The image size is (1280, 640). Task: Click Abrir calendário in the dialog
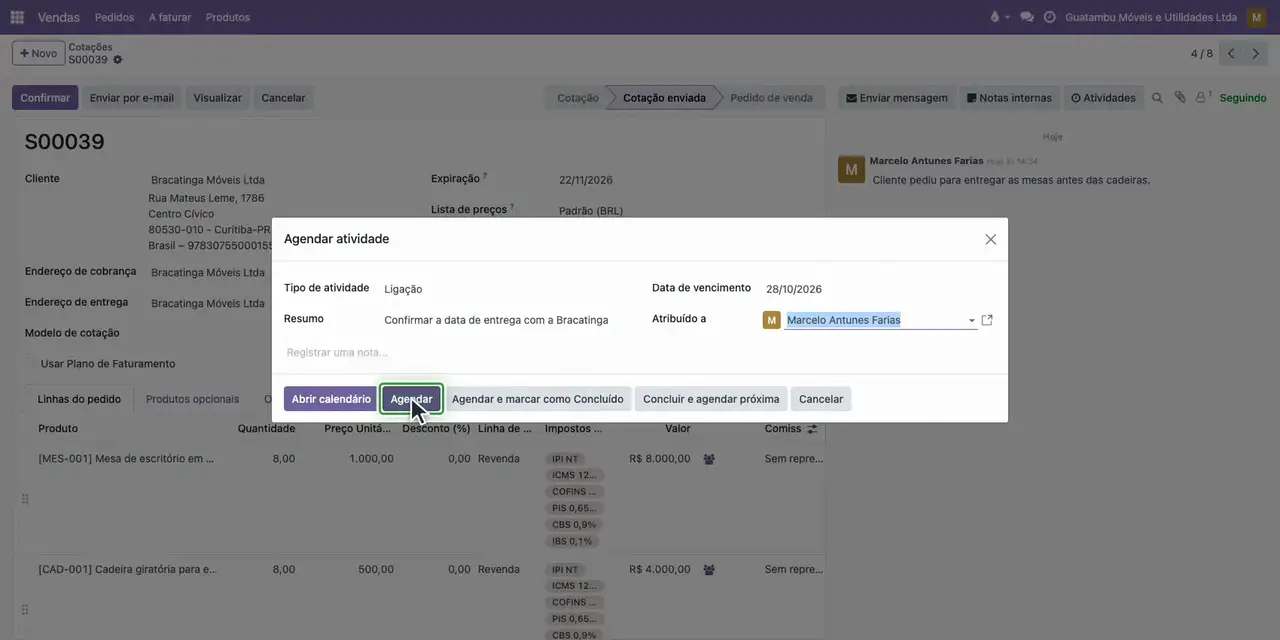point(331,399)
